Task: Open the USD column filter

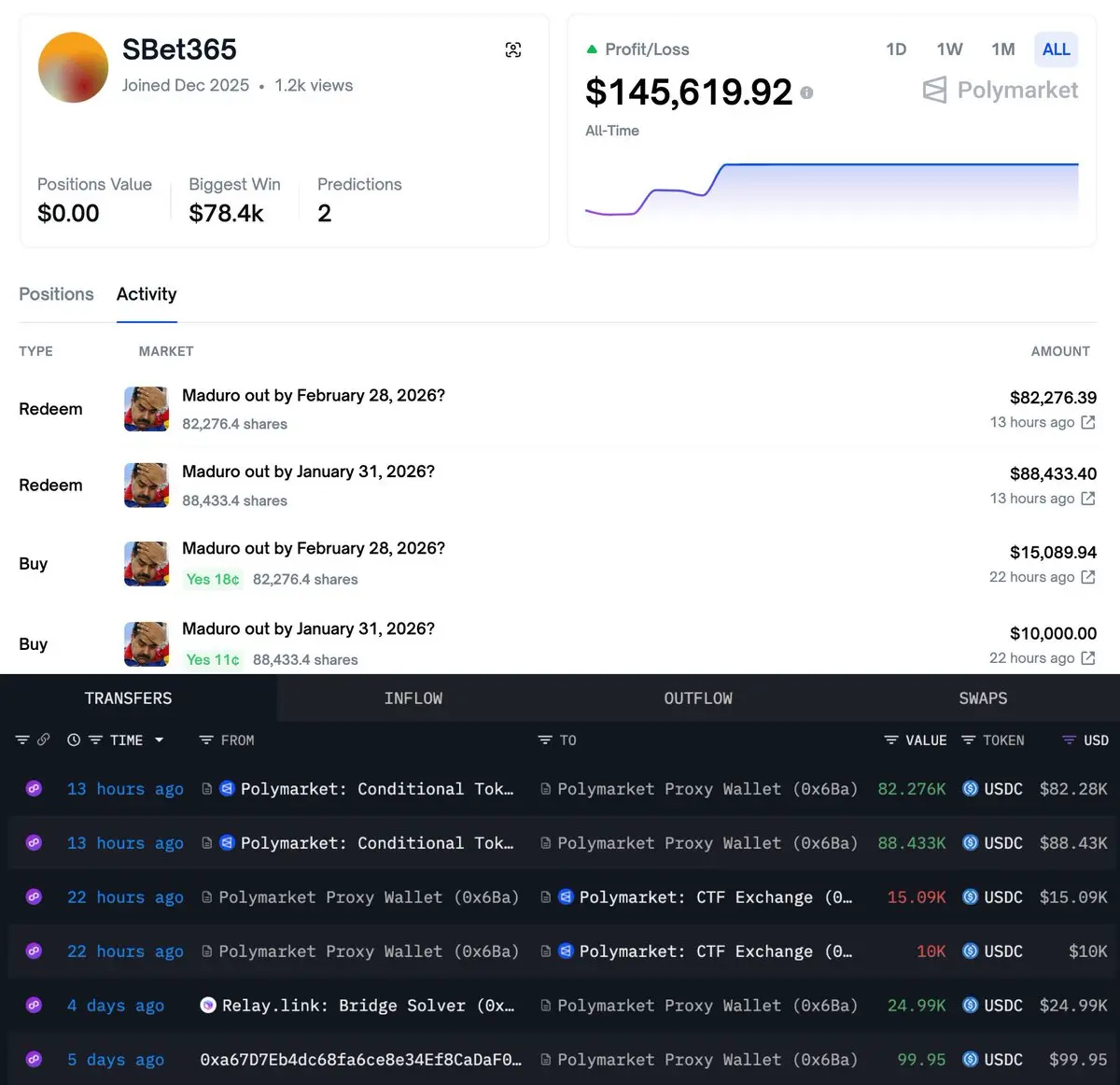Action: point(1069,740)
